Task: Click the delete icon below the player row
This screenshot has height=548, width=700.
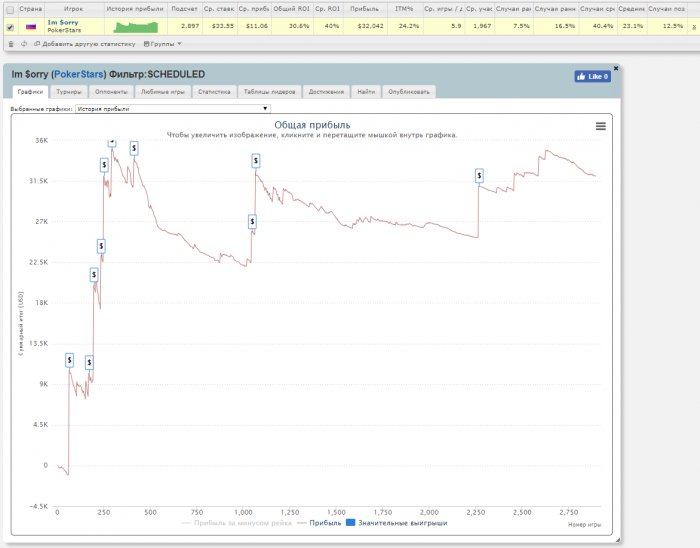Action: tap(11, 43)
